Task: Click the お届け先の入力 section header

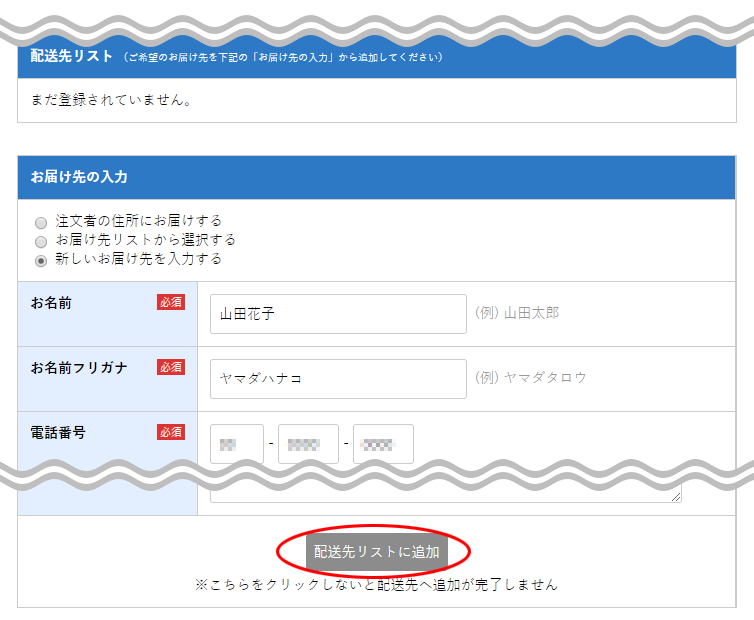Action: pos(79,177)
